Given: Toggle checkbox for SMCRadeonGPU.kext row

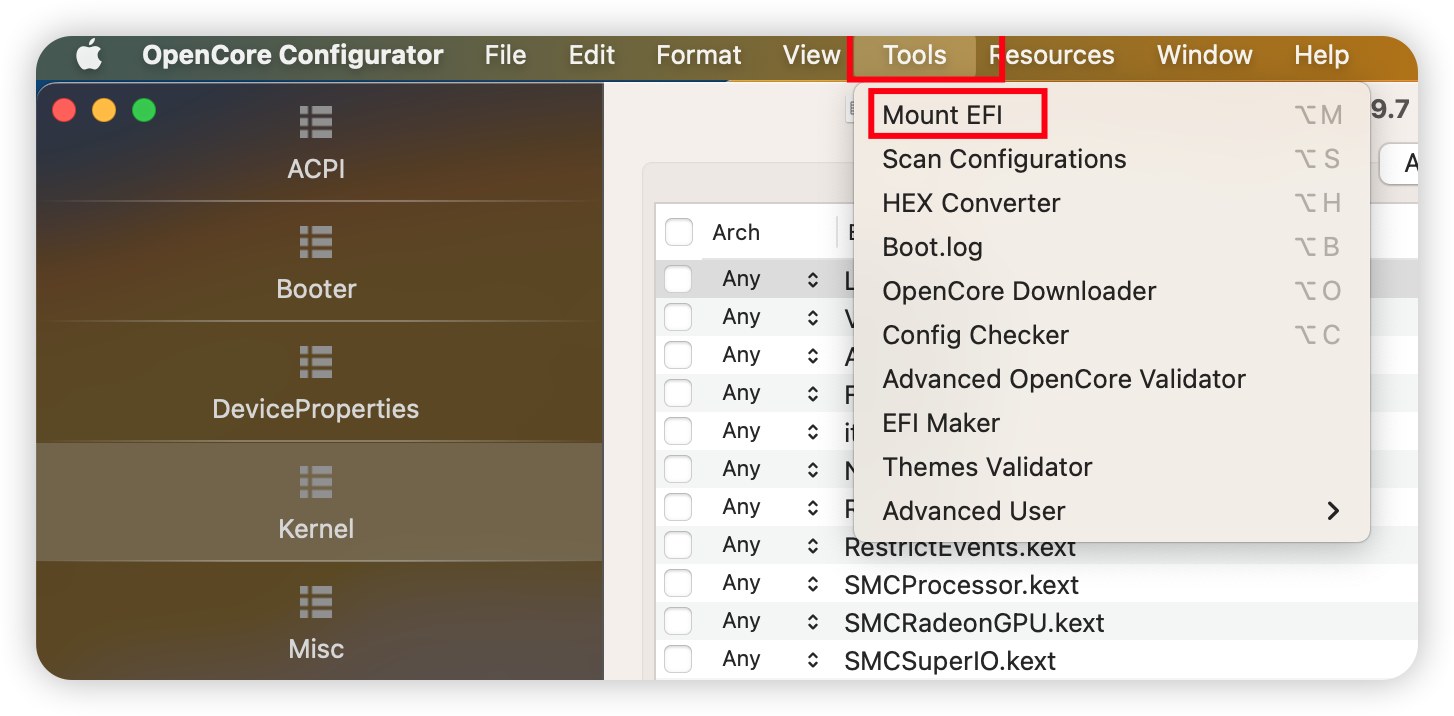Looking at the screenshot, I should (x=679, y=621).
